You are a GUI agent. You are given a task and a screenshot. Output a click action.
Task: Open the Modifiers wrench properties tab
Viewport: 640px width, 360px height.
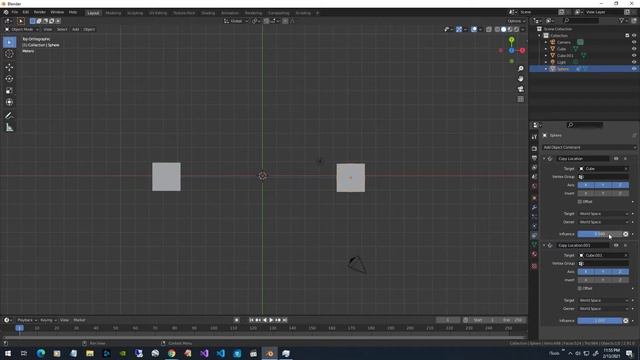click(534, 207)
